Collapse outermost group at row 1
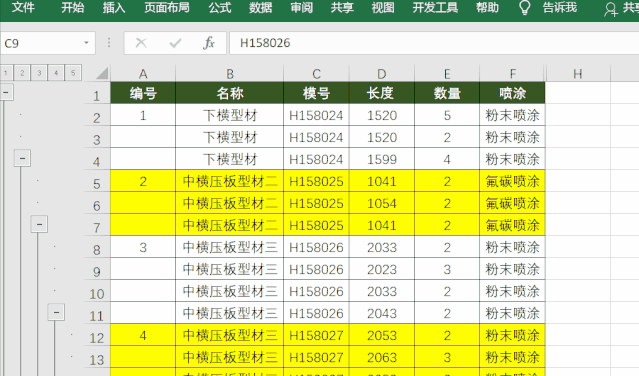 pos(6,92)
